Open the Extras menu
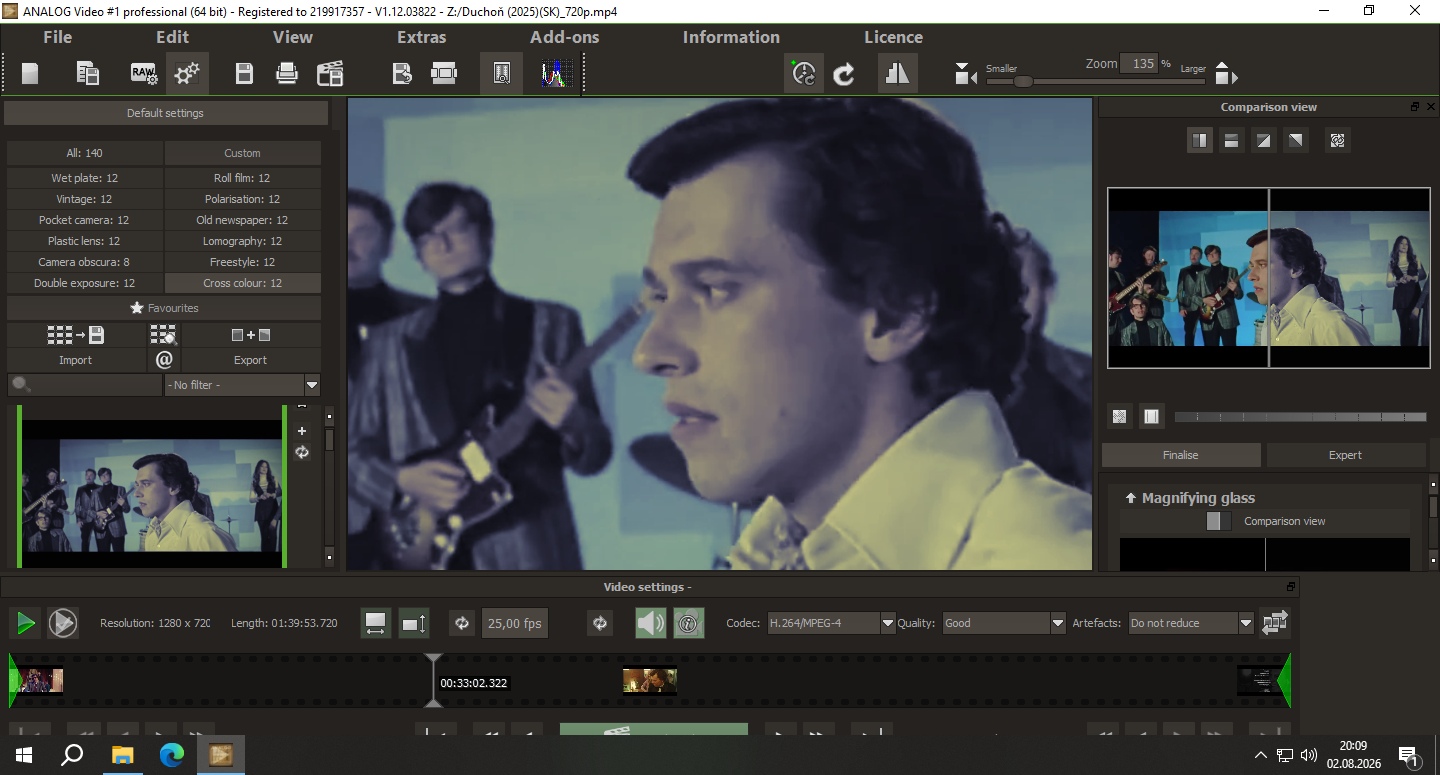Screen dimensions: 1440x775 422,37
